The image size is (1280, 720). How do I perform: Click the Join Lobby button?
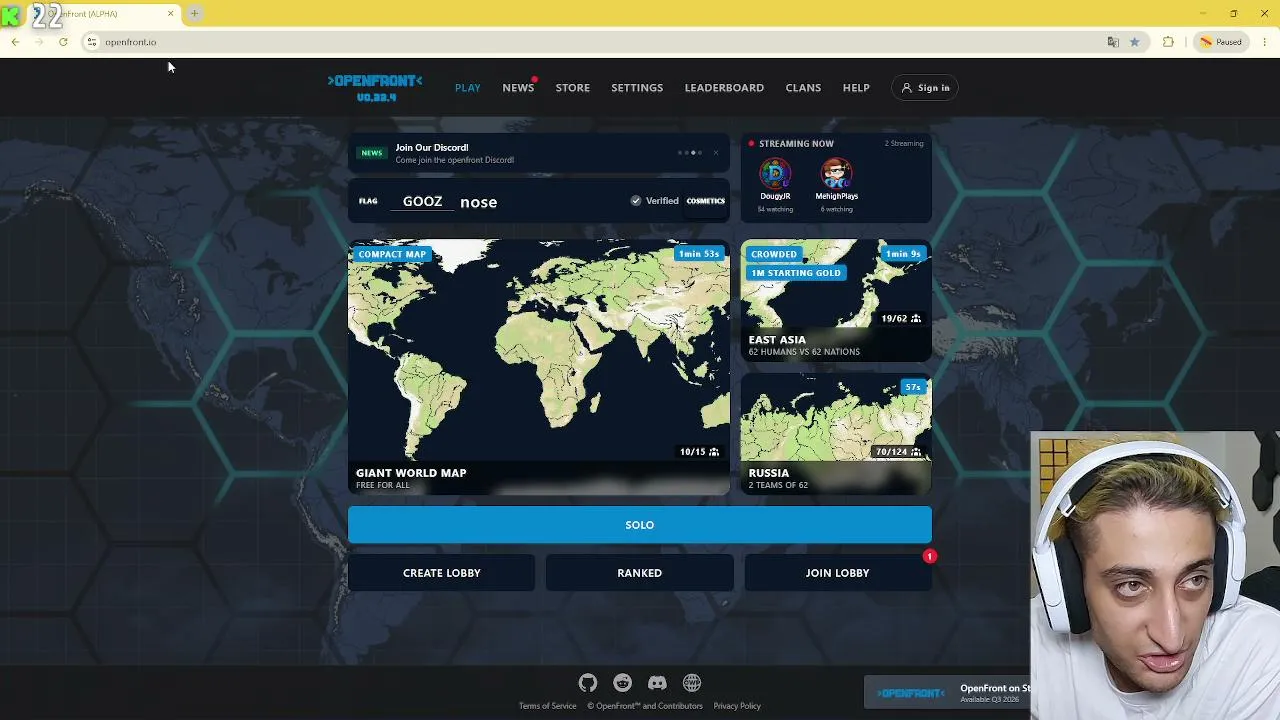[x=838, y=573]
